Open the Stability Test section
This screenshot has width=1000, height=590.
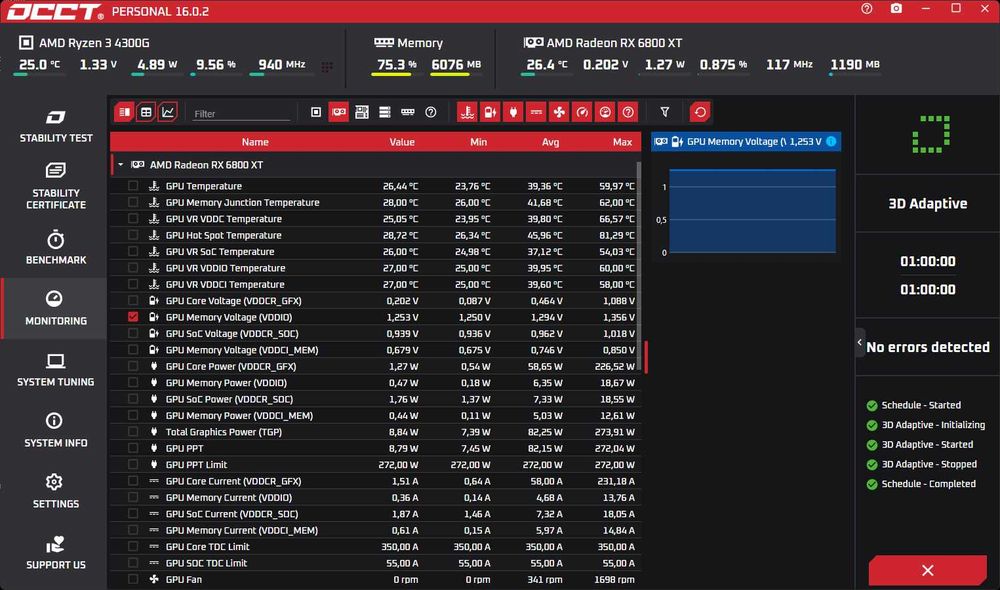click(x=55, y=126)
